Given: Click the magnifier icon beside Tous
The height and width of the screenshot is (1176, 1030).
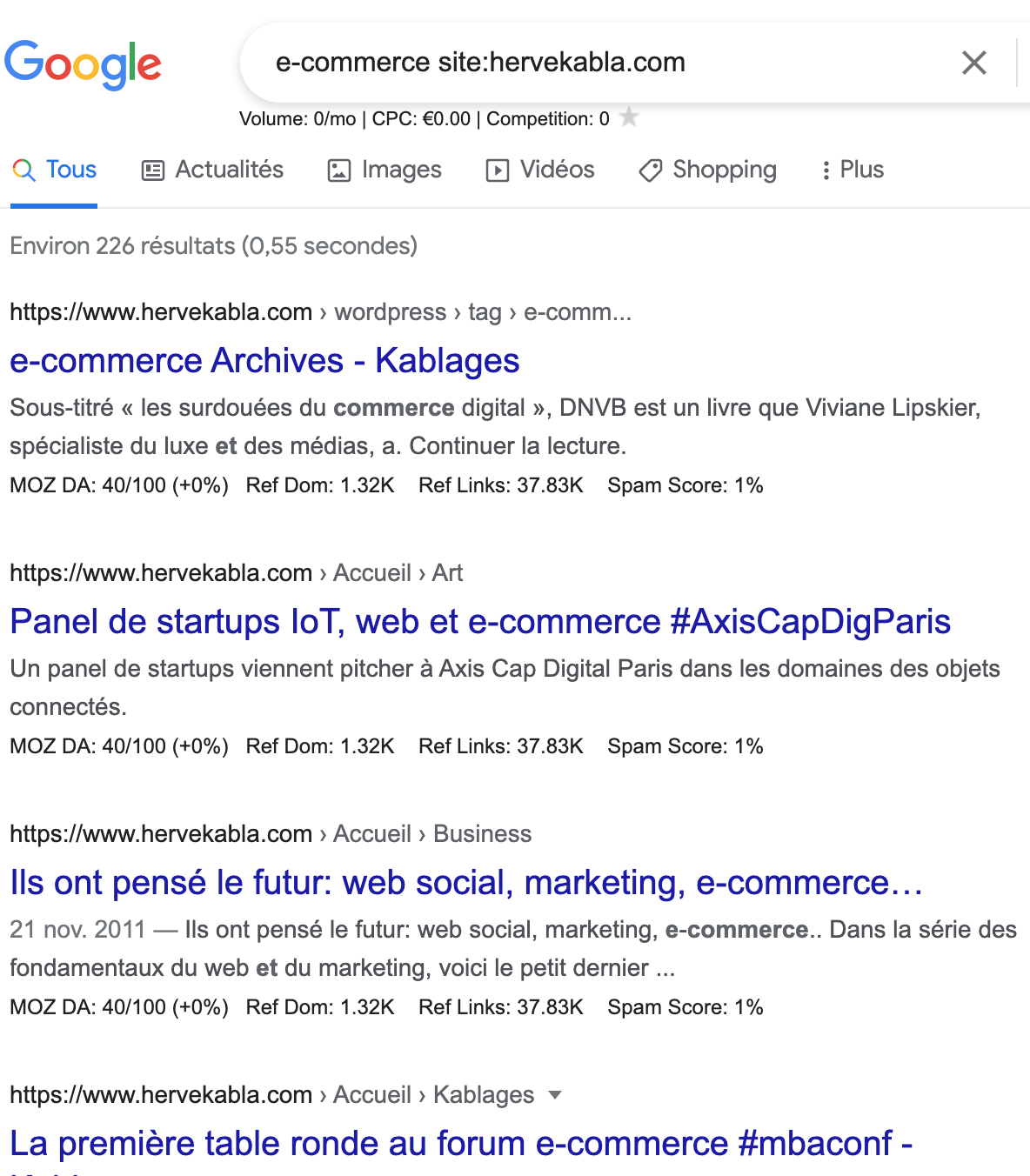Looking at the screenshot, I should point(23,170).
